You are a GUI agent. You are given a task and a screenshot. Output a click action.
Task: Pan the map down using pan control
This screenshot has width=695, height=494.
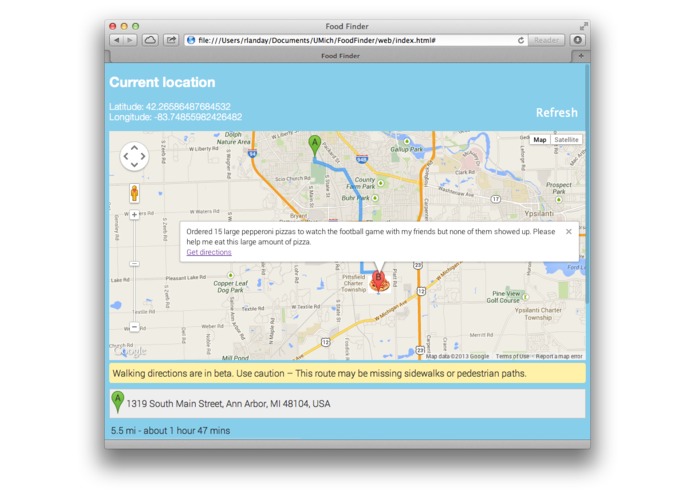[x=134, y=165]
